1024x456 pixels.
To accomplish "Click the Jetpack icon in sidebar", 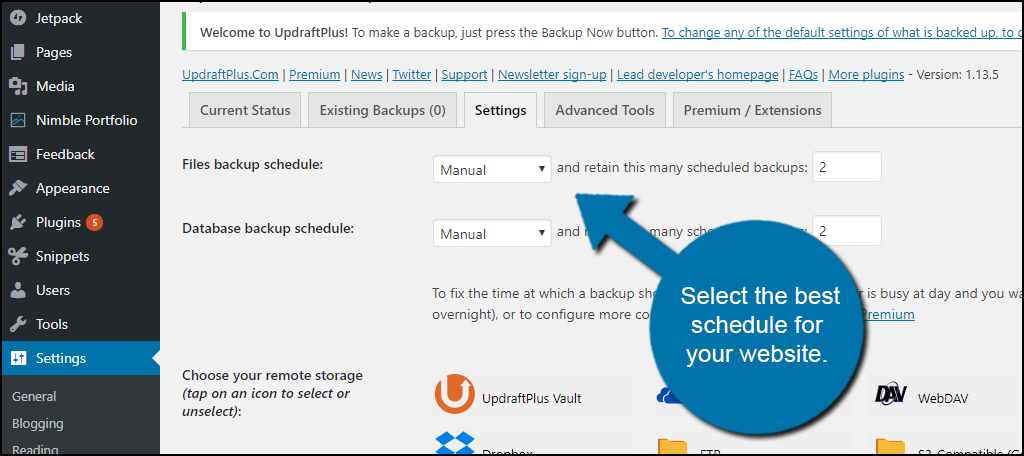I will (x=17, y=18).
